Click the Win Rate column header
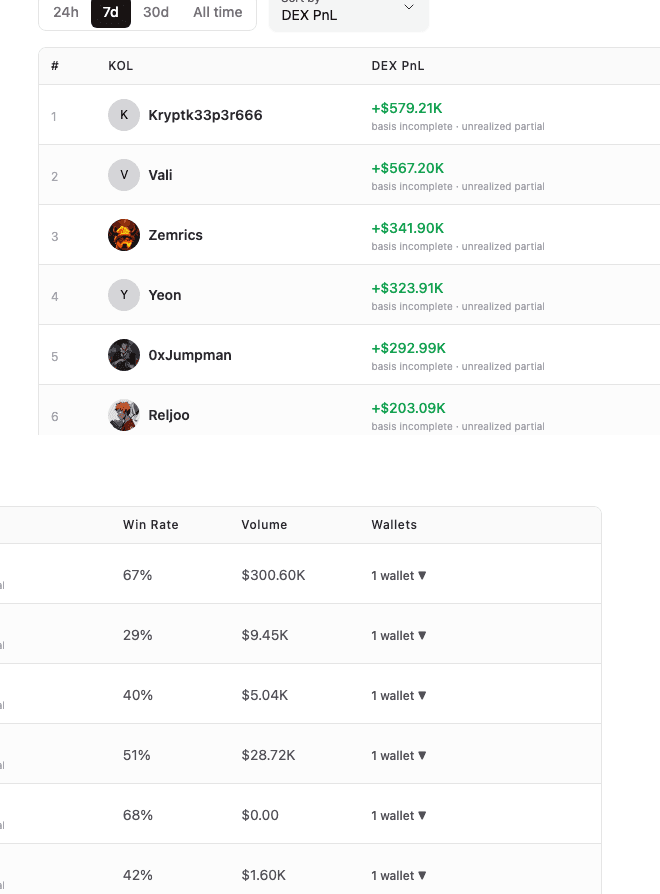The image size is (660, 894). tap(150, 525)
